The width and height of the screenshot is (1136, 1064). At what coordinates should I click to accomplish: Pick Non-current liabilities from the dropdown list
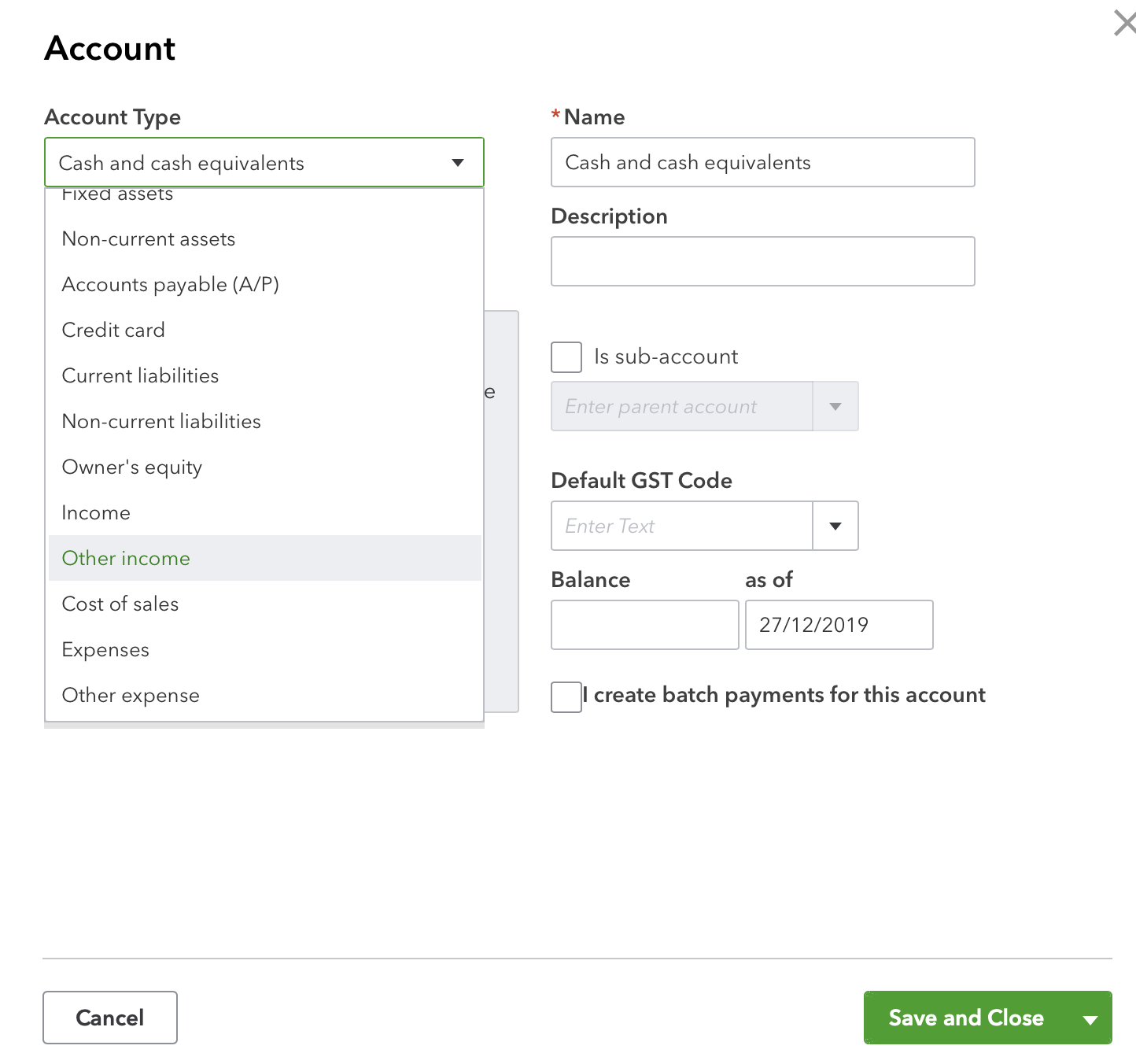coord(160,421)
